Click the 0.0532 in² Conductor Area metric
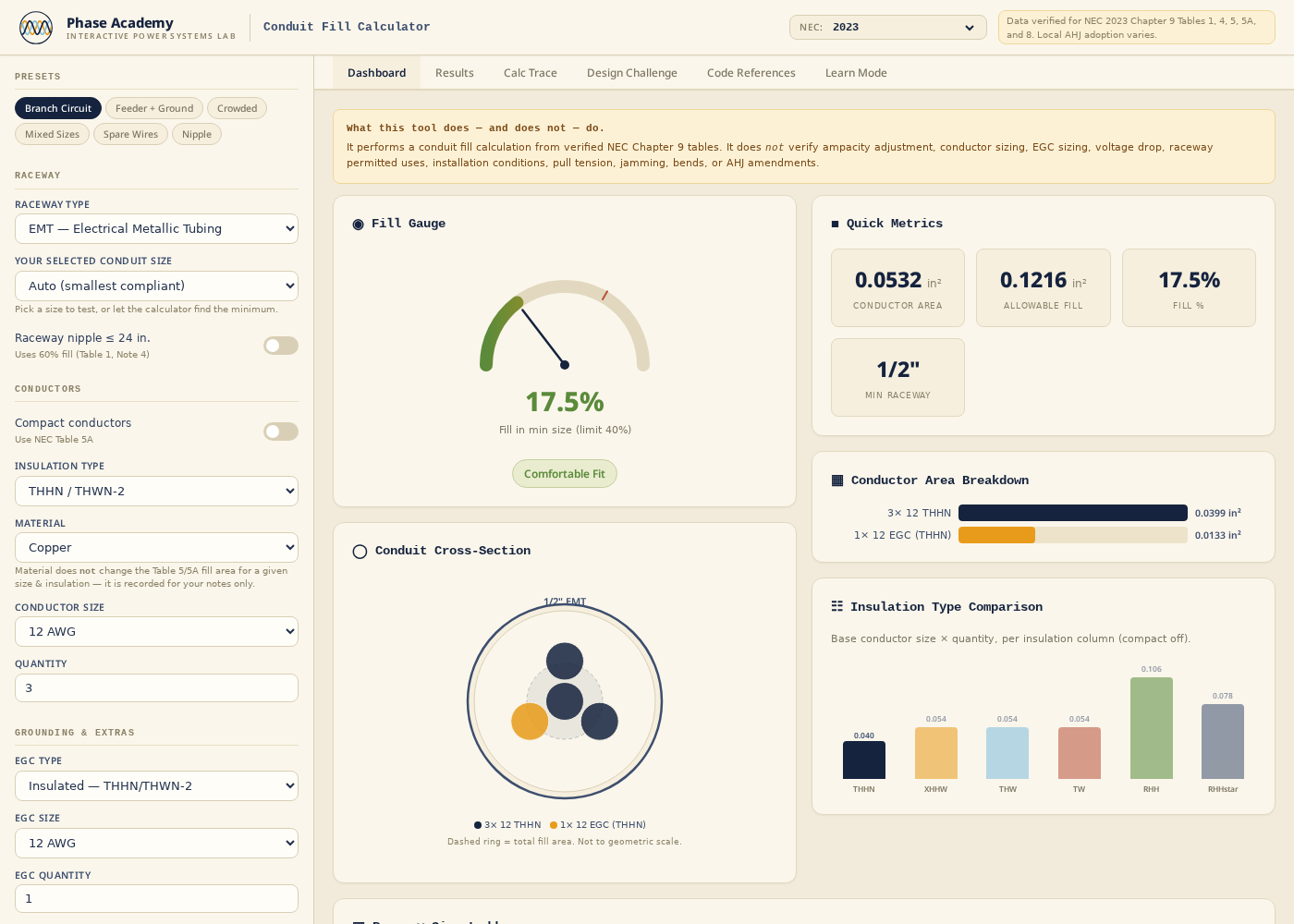This screenshot has width=1294, height=924. coord(897,287)
